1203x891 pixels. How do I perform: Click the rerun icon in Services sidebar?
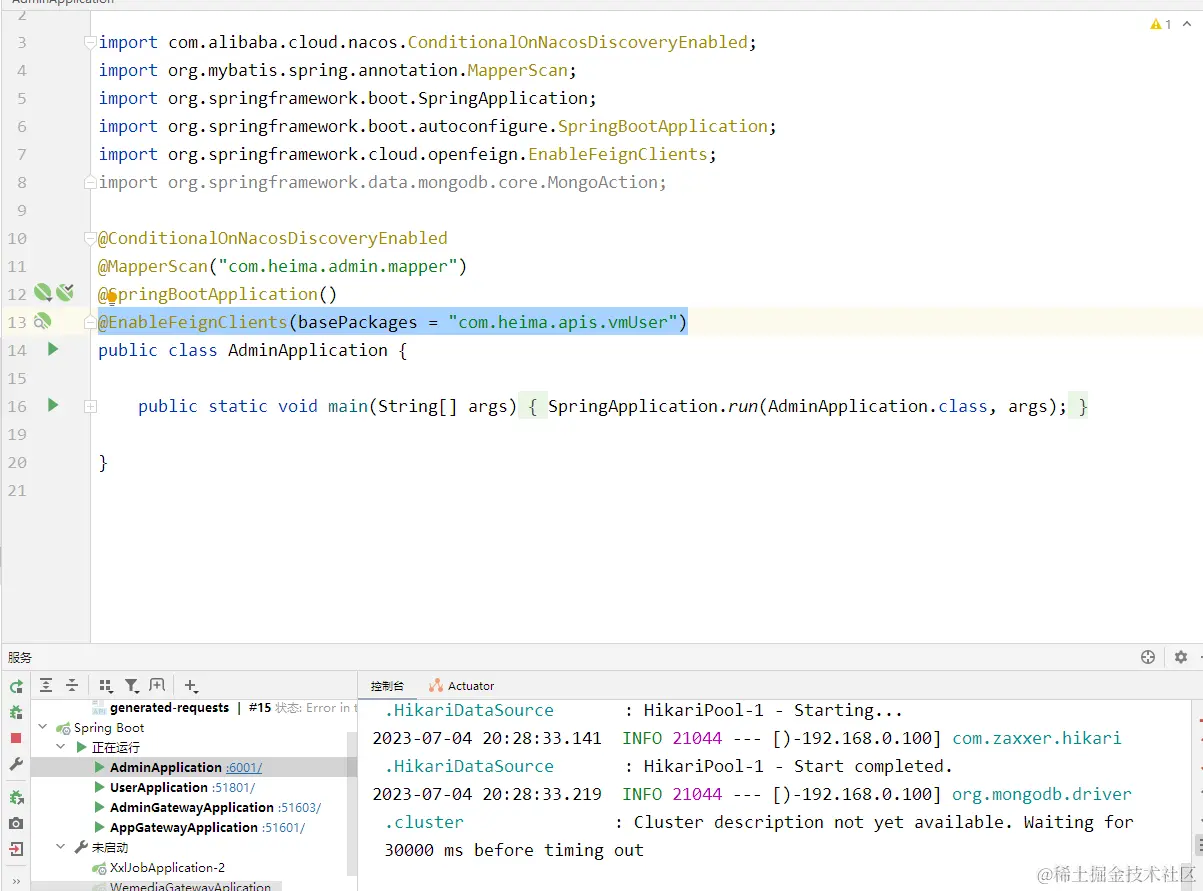pos(16,686)
